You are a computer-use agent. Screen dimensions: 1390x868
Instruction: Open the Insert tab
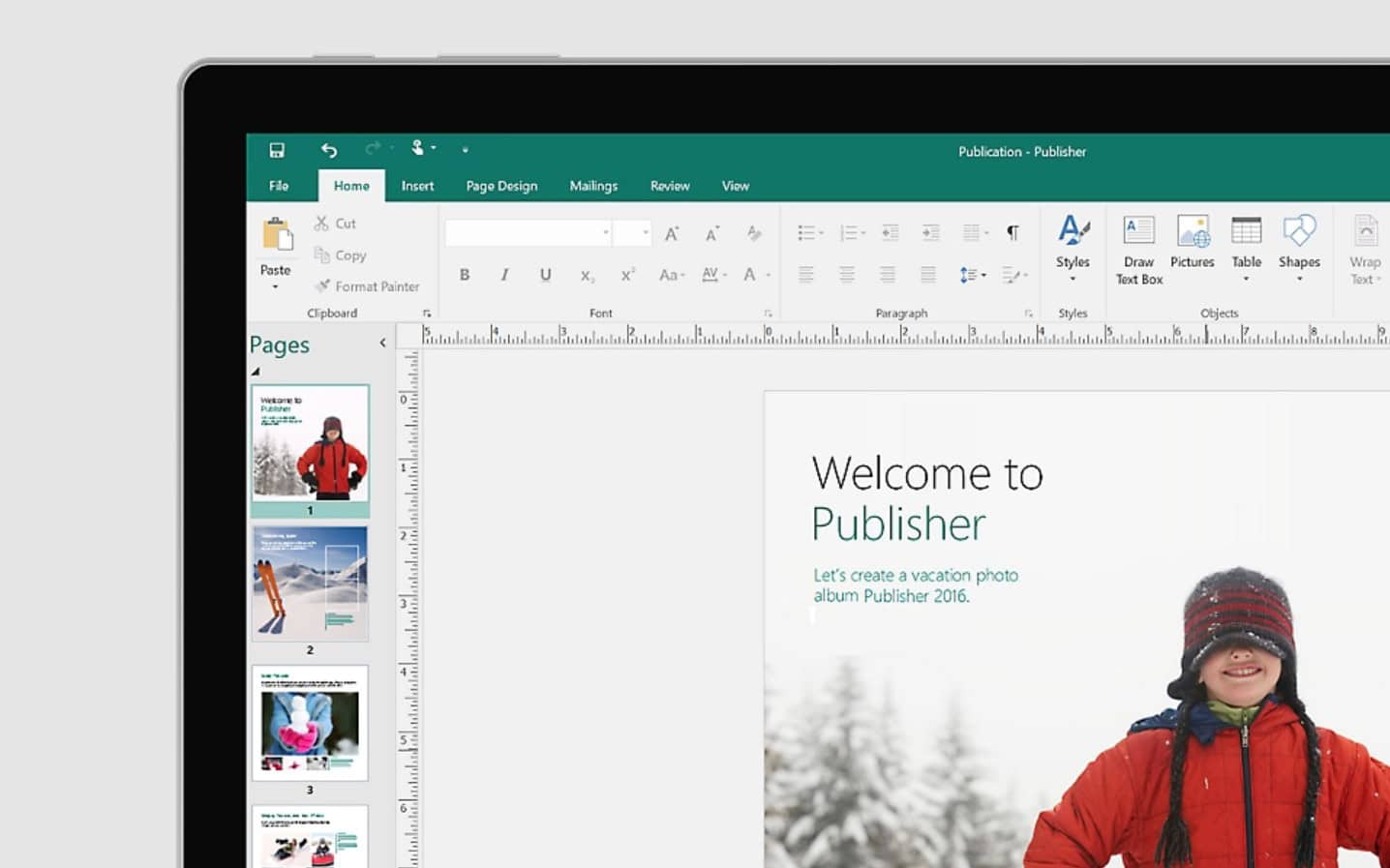tap(417, 186)
